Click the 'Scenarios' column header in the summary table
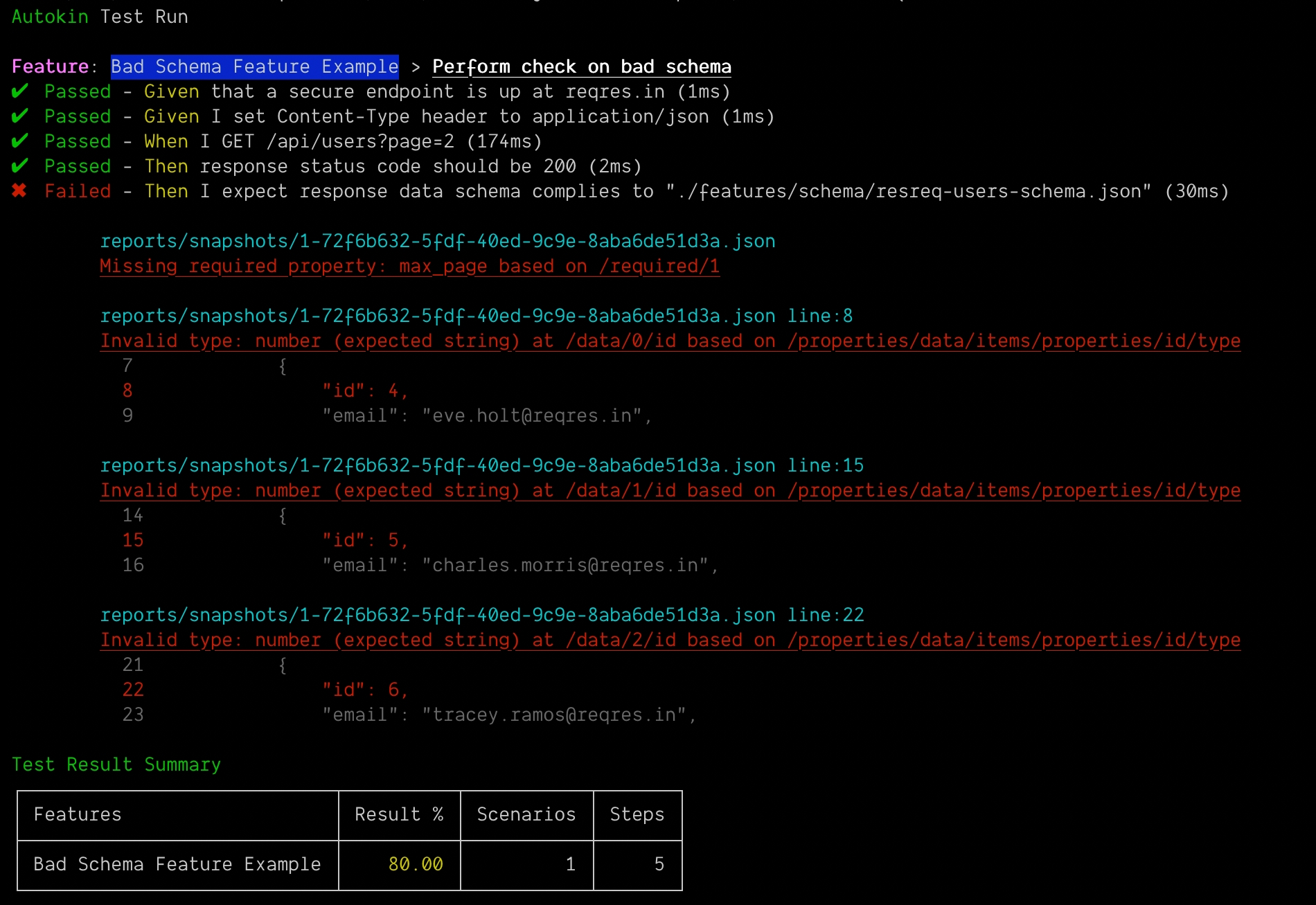The image size is (1316, 905). point(526,815)
